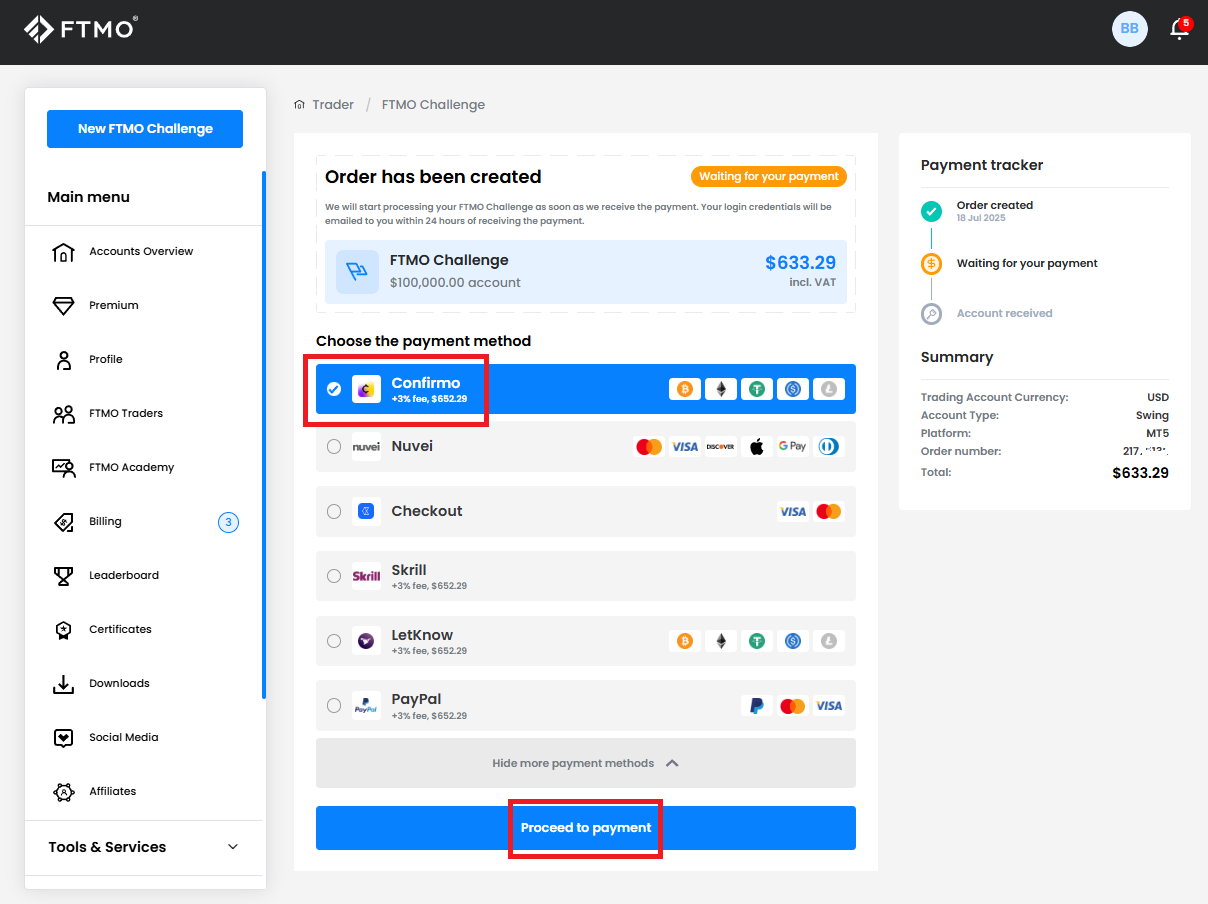This screenshot has height=904, width=1208.
Task: Click the Social Media menu label
Action: (x=124, y=738)
